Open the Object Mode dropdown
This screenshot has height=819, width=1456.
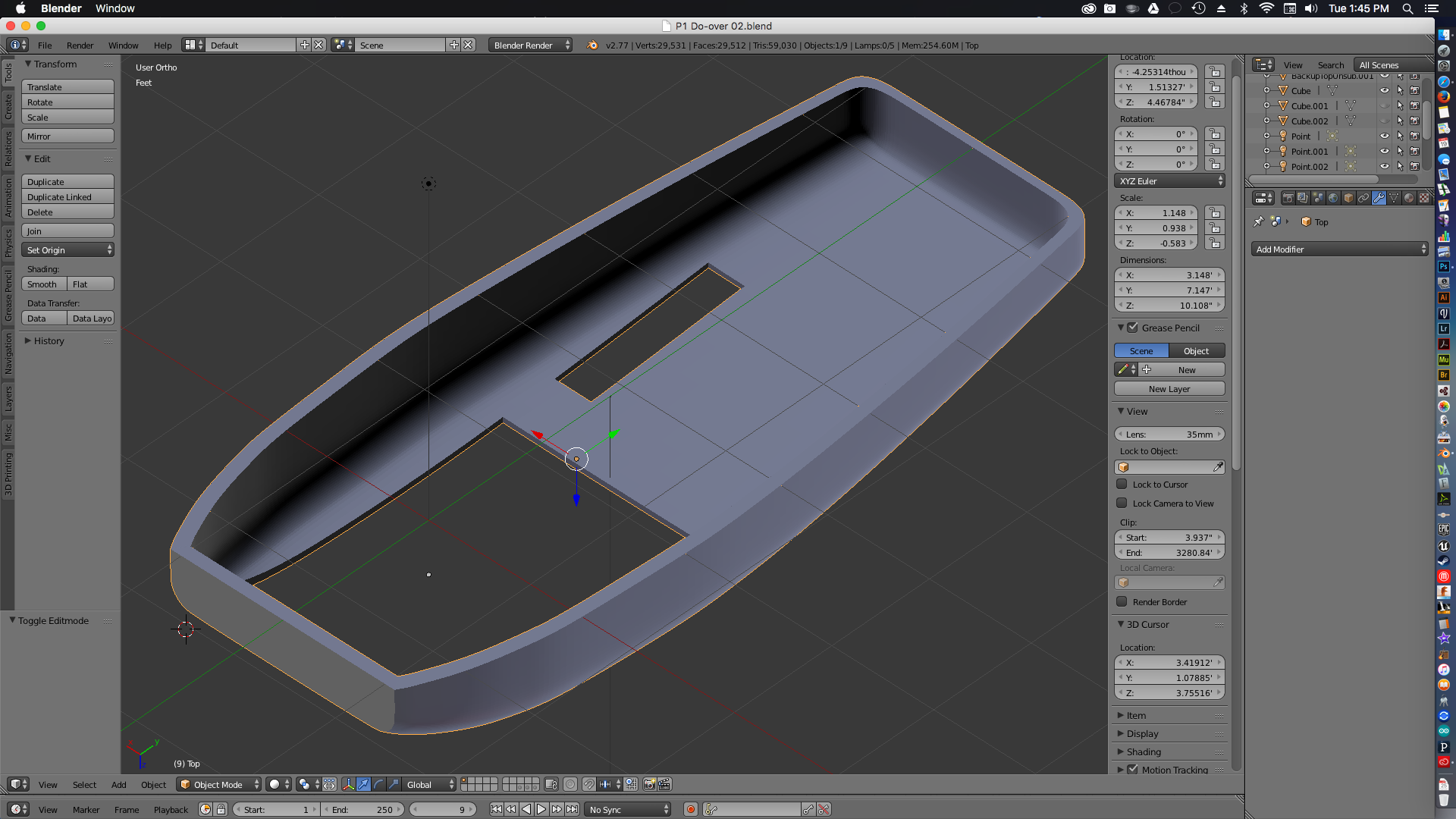218,784
